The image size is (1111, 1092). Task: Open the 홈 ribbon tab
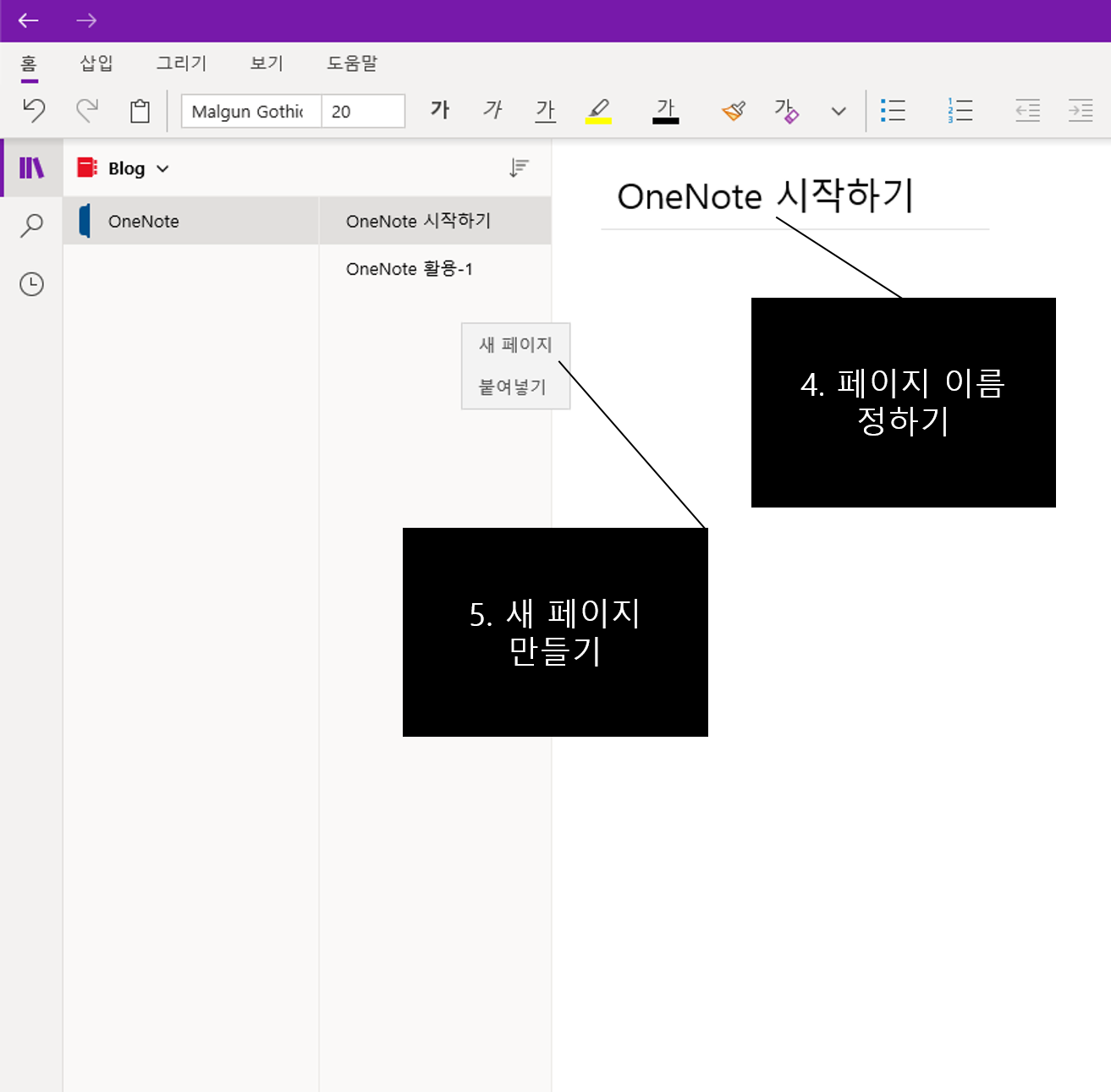click(x=29, y=63)
